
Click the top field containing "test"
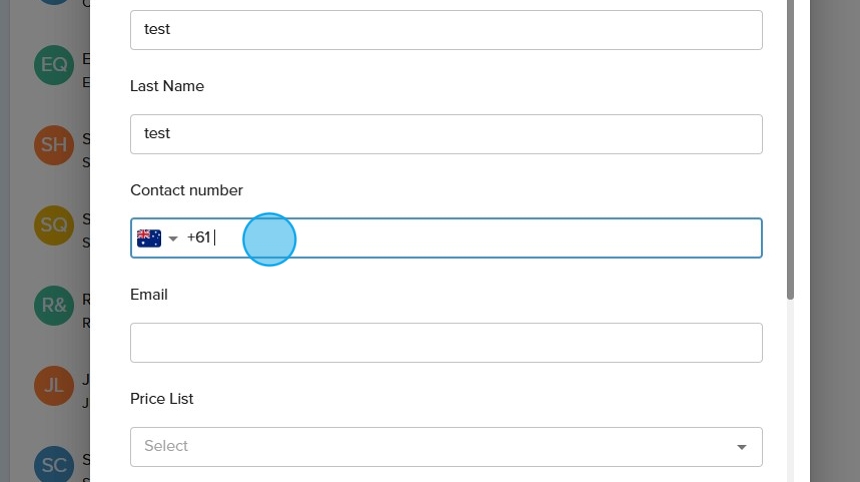[446, 30]
